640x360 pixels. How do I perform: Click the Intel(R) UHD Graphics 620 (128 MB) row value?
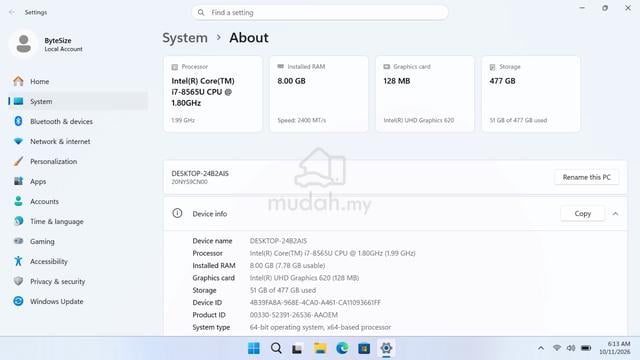point(304,278)
